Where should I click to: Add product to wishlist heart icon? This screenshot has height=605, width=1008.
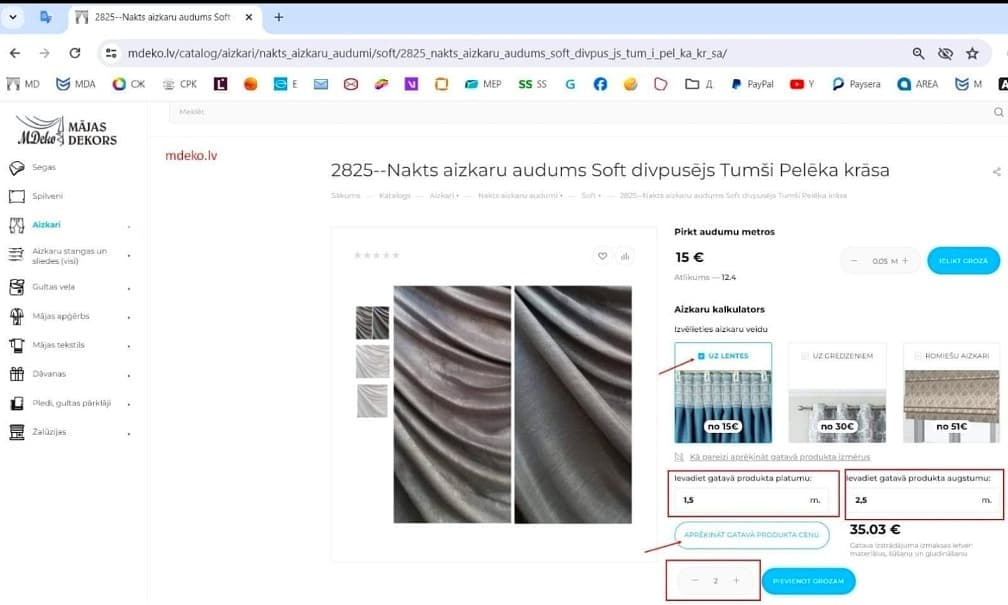click(602, 256)
